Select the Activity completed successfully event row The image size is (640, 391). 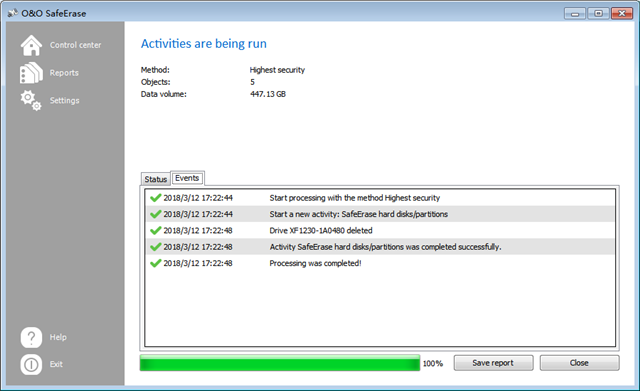point(380,247)
